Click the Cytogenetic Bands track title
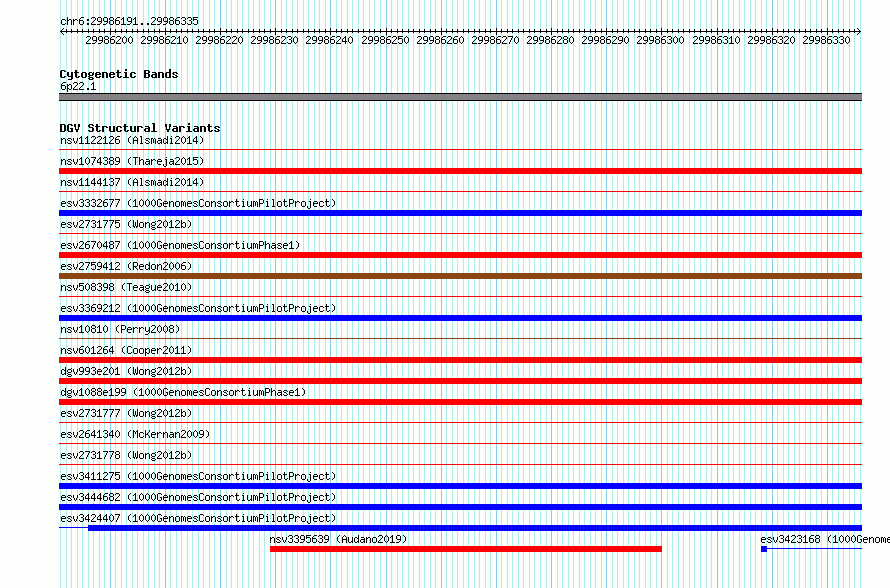This screenshot has height=588, width=890. point(119,74)
